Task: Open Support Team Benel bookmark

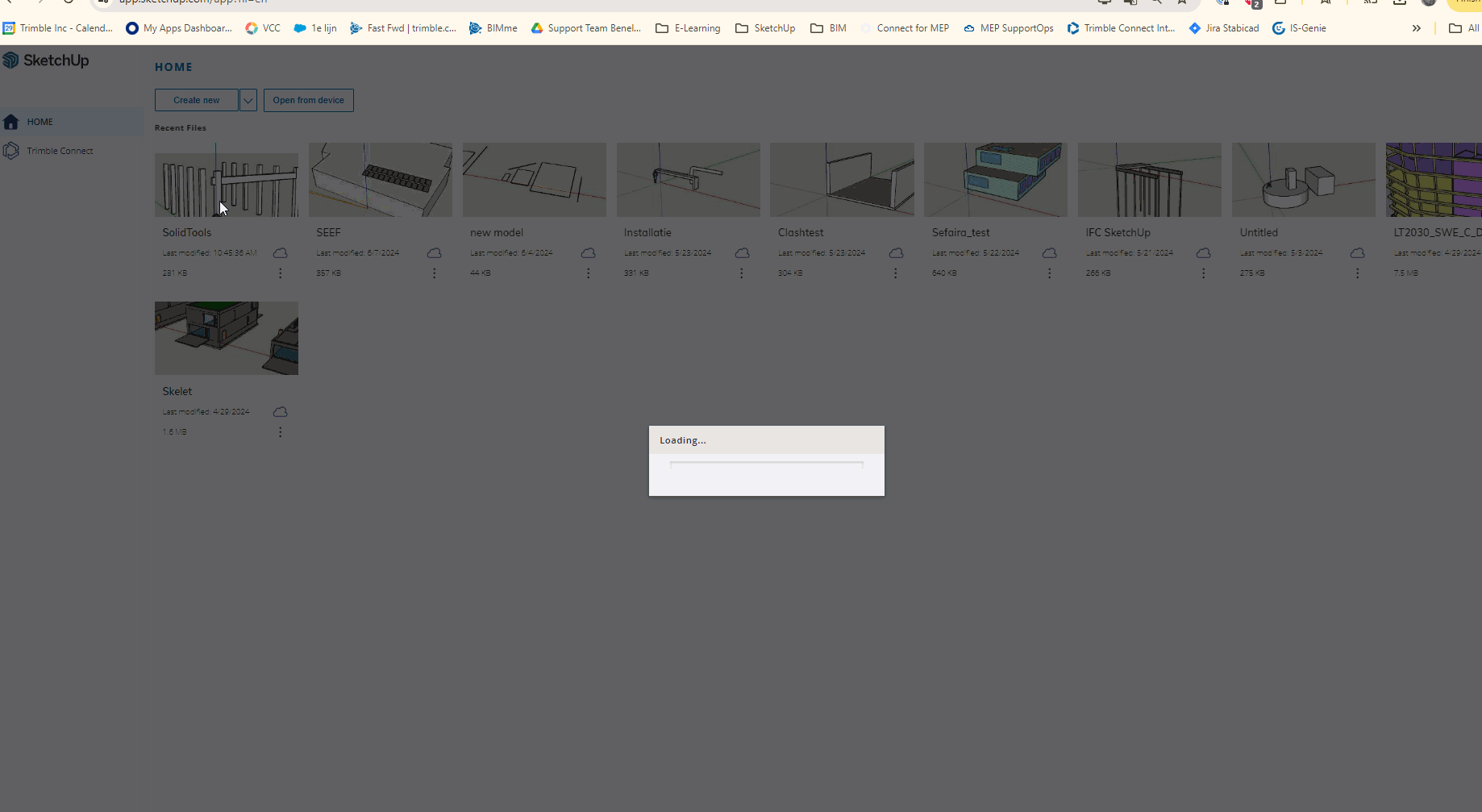Action: [x=586, y=28]
